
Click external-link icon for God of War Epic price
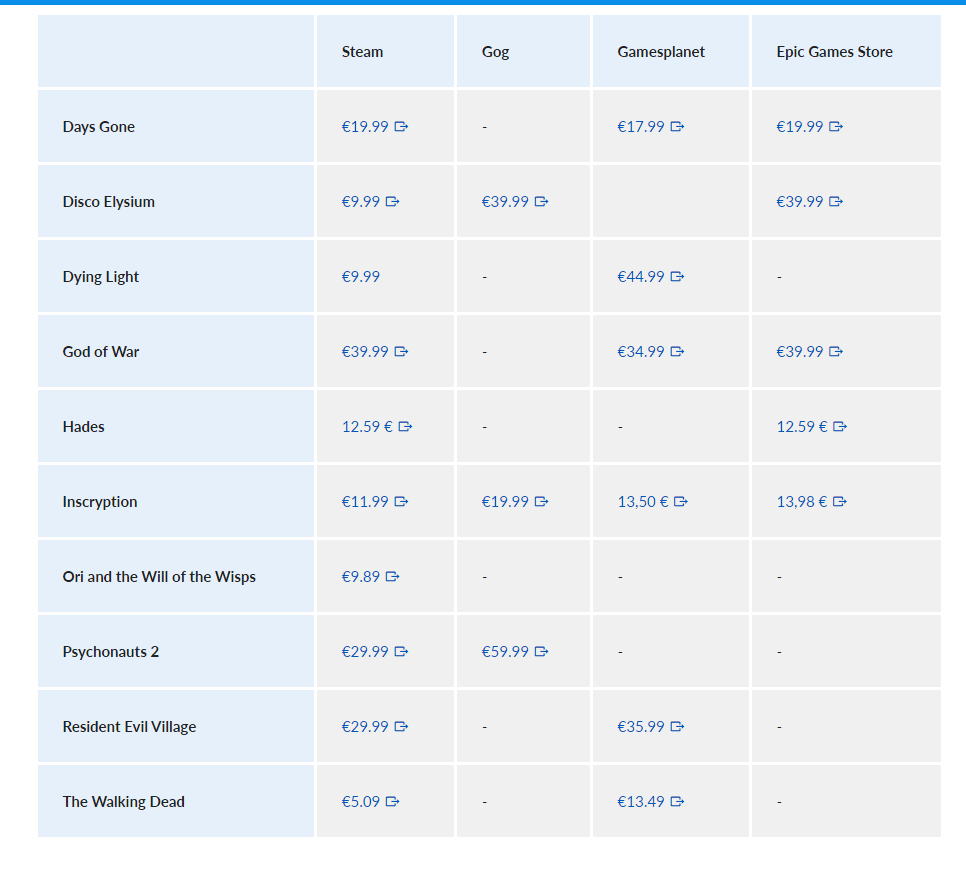(836, 352)
